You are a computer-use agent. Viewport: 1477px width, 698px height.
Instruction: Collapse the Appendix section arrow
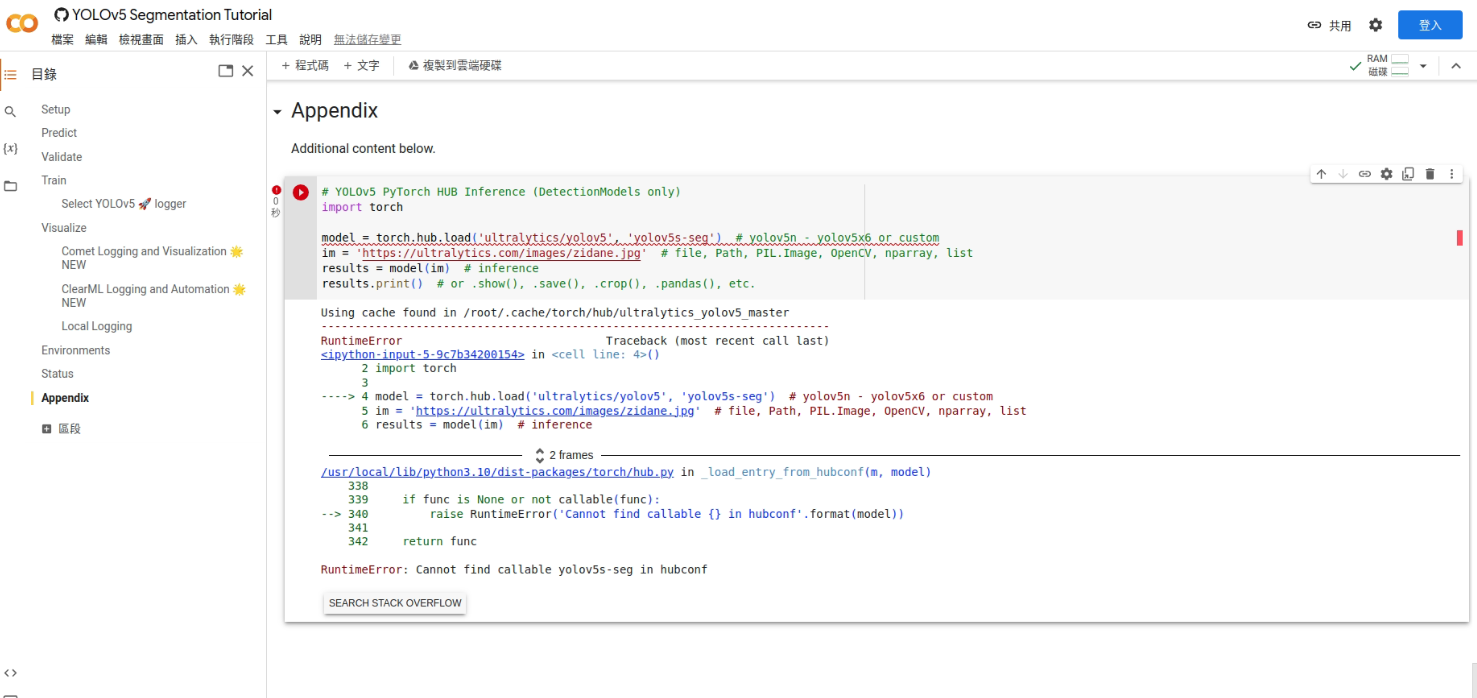[x=277, y=111]
